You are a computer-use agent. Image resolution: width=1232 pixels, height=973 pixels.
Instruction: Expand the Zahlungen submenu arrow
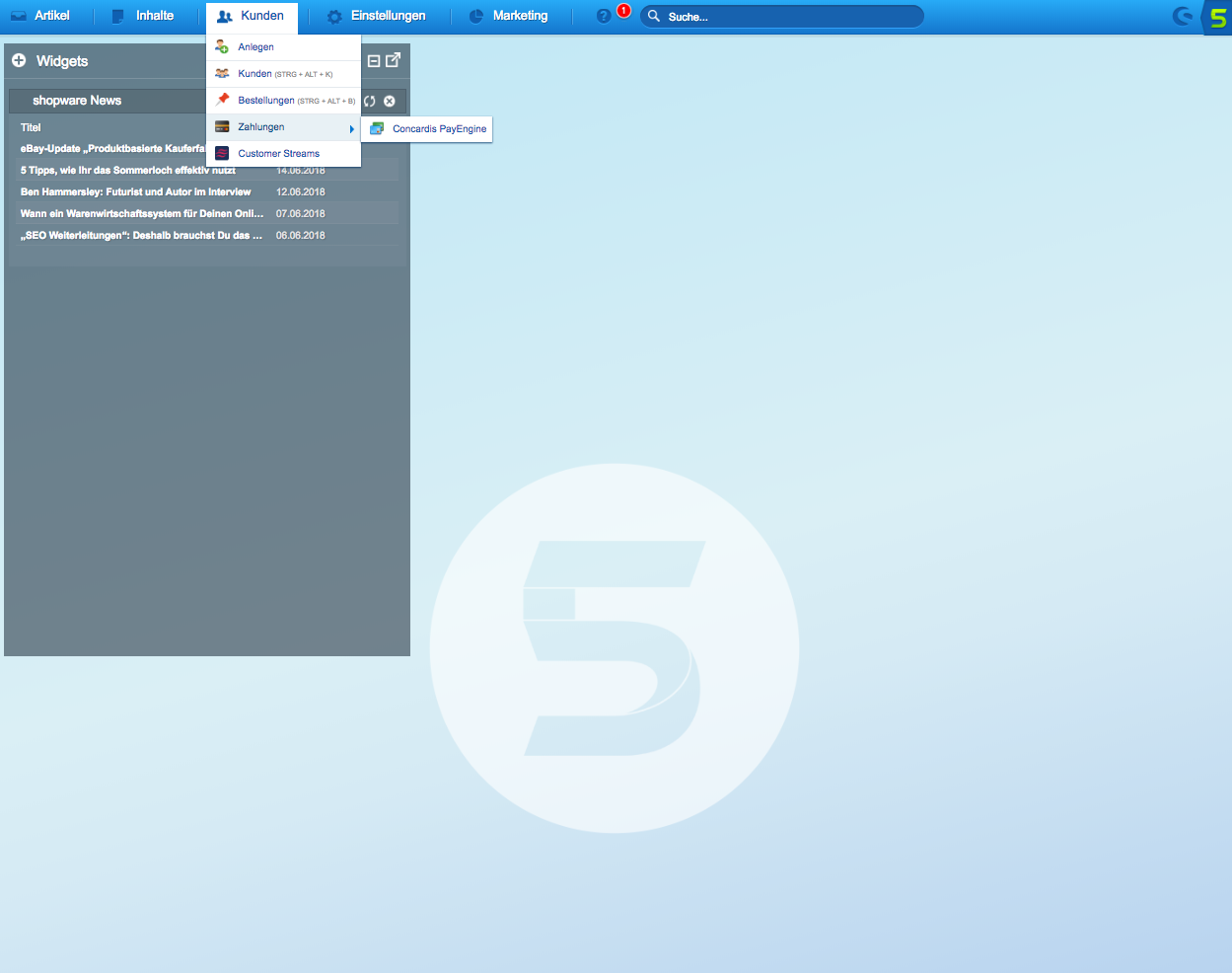pos(351,128)
